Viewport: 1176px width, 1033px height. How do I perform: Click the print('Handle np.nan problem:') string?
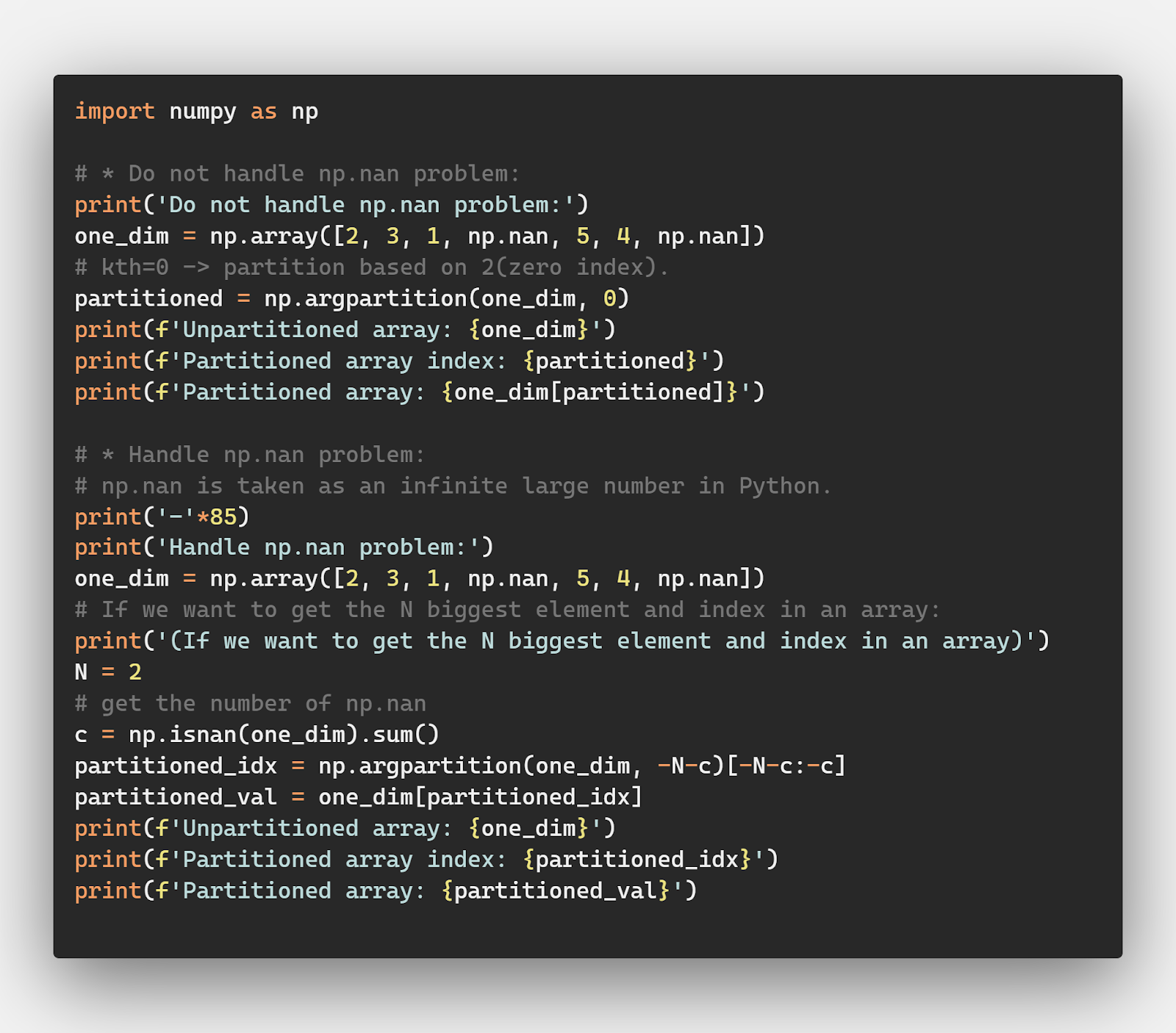click(323, 547)
